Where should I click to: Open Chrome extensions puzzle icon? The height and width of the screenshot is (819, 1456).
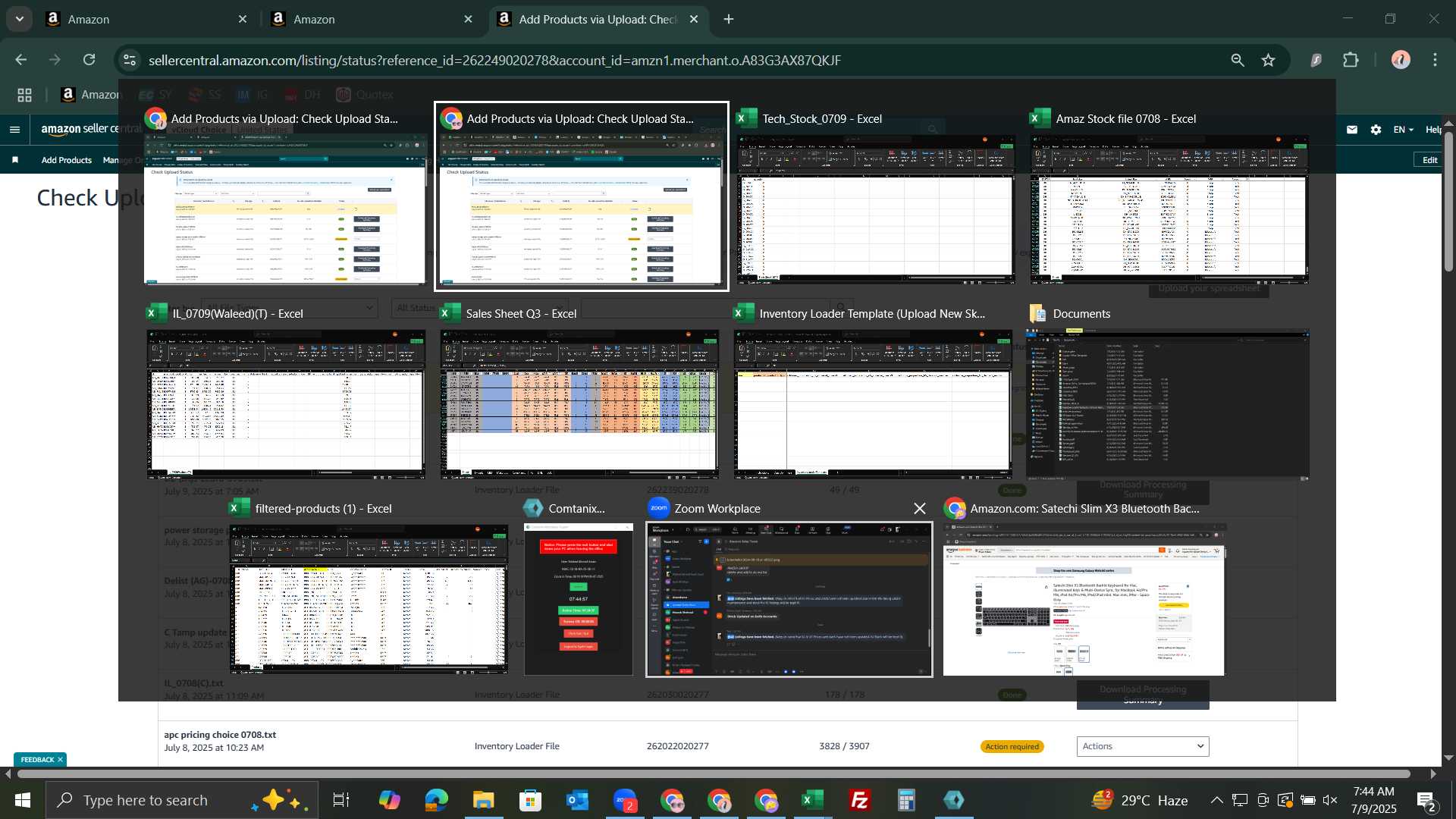[x=1351, y=60]
